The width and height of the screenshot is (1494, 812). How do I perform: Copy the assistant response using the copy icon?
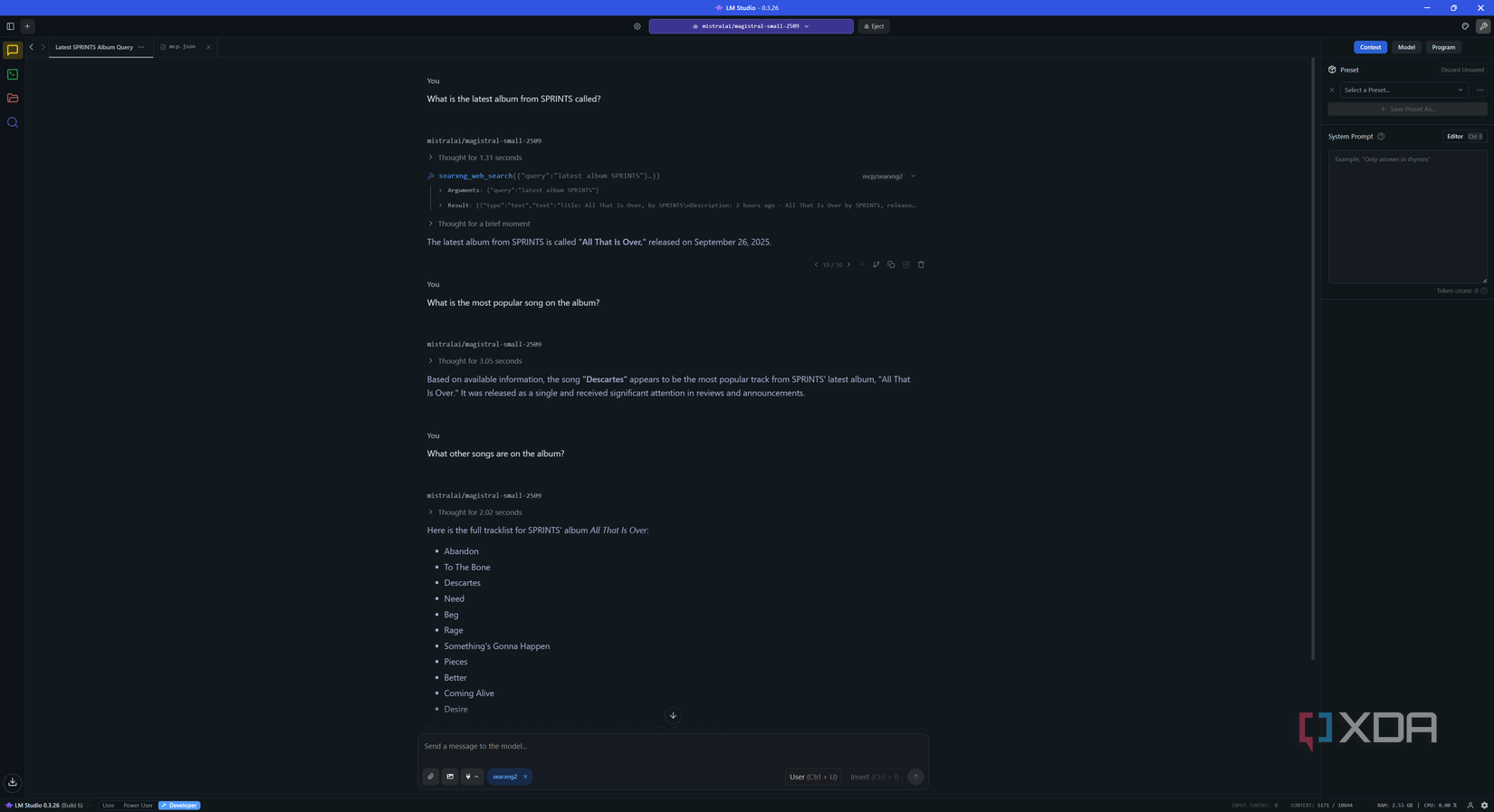pos(891,264)
